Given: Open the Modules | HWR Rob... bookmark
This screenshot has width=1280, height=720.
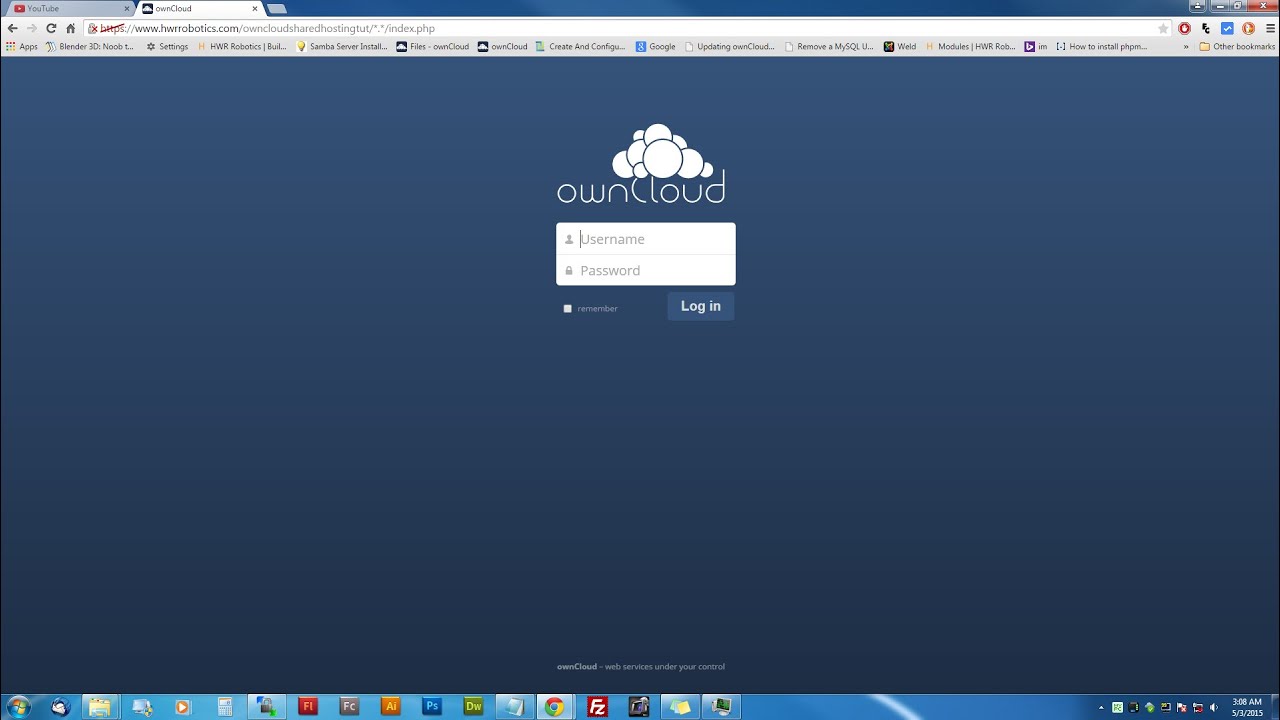Looking at the screenshot, I should (x=970, y=46).
